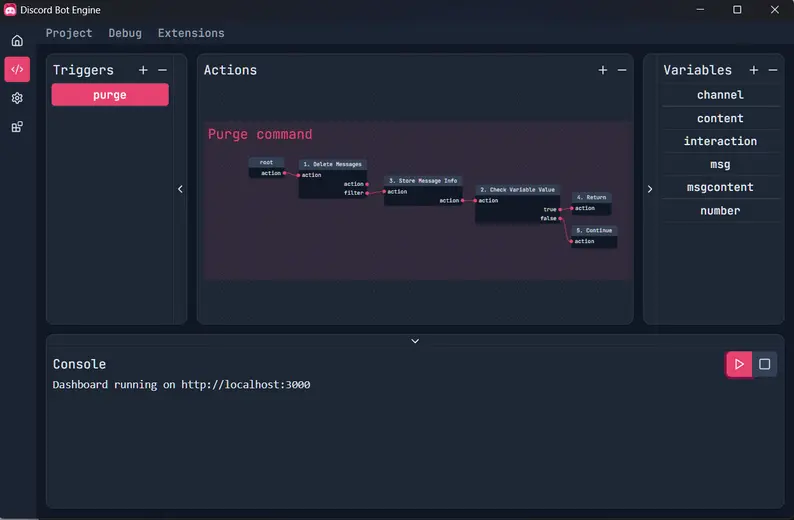Open the Project menu
This screenshot has height=520, width=794.
pyautogui.click(x=69, y=33)
